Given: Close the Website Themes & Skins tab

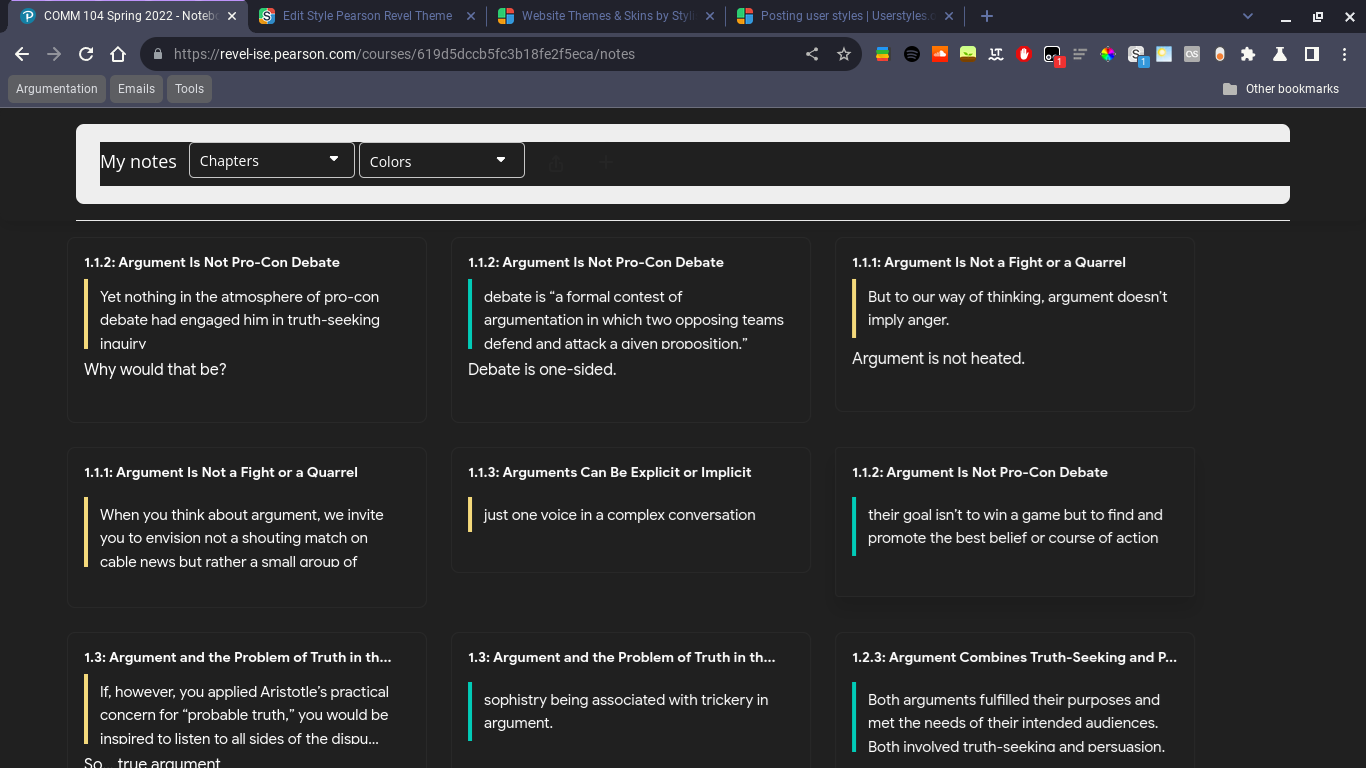Looking at the screenshot, I should 710,16.
